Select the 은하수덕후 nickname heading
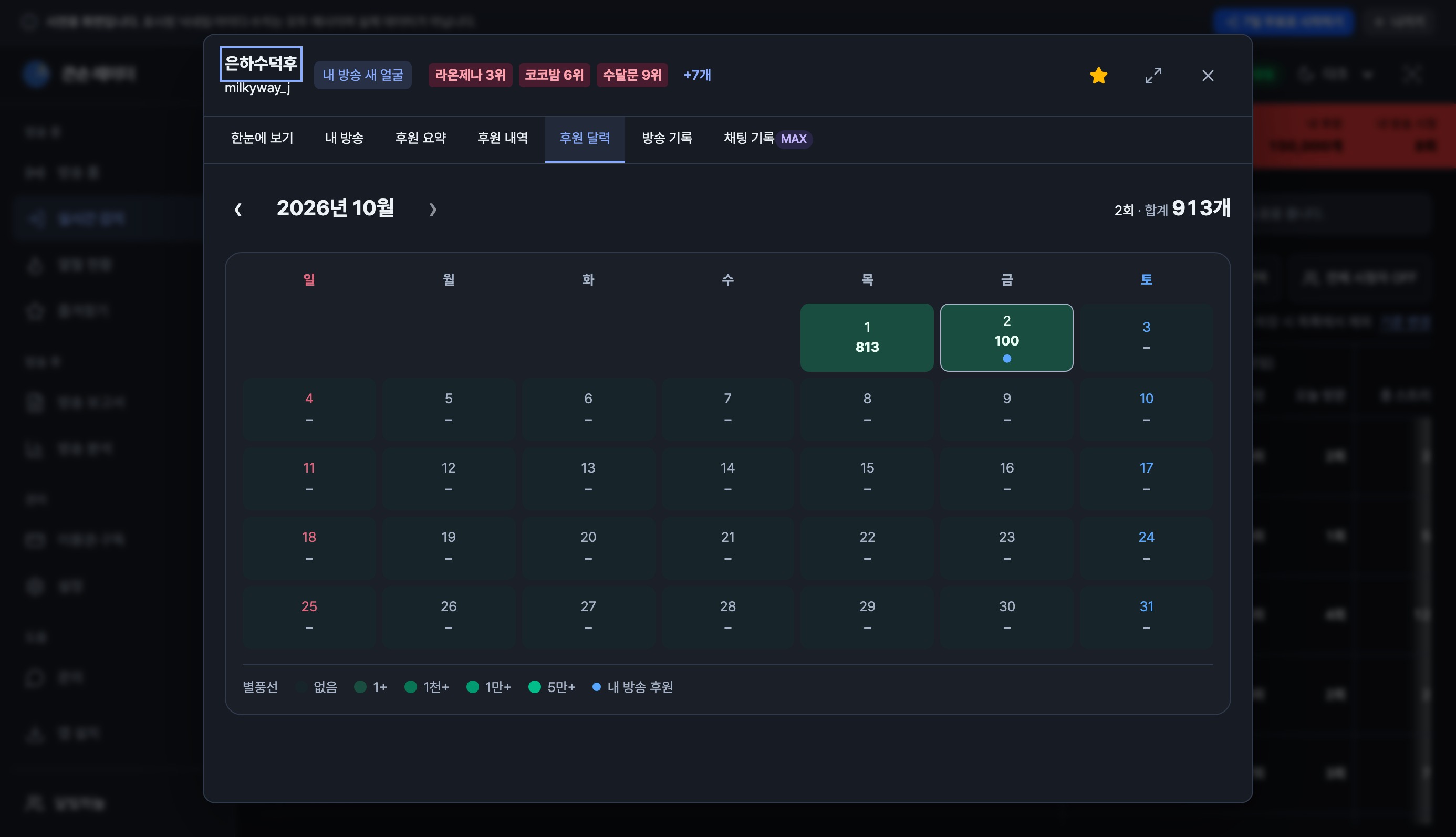The width and height of the screenshot is (1456, 837). coord(261,63)
